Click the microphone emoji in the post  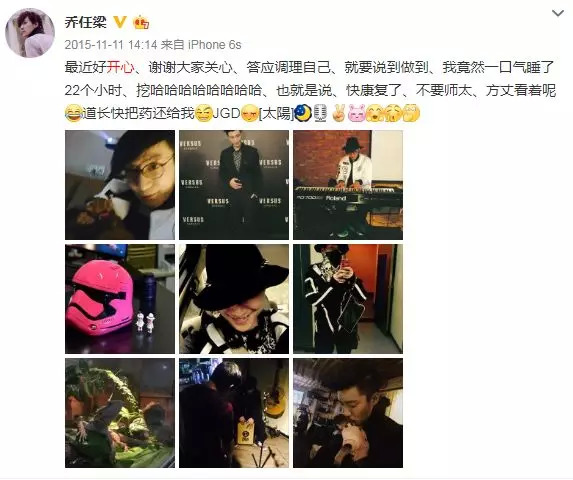tap(320, 113)
